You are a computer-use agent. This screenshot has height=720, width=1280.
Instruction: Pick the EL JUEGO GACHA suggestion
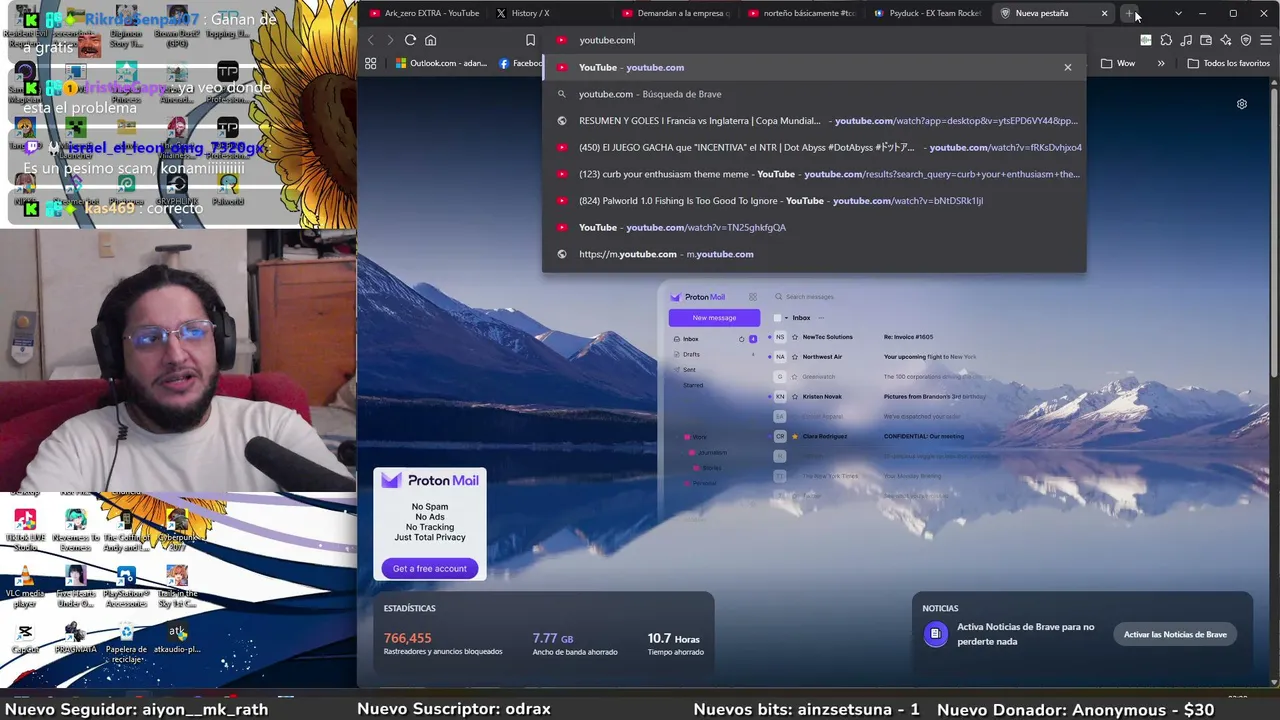point(813,147)
